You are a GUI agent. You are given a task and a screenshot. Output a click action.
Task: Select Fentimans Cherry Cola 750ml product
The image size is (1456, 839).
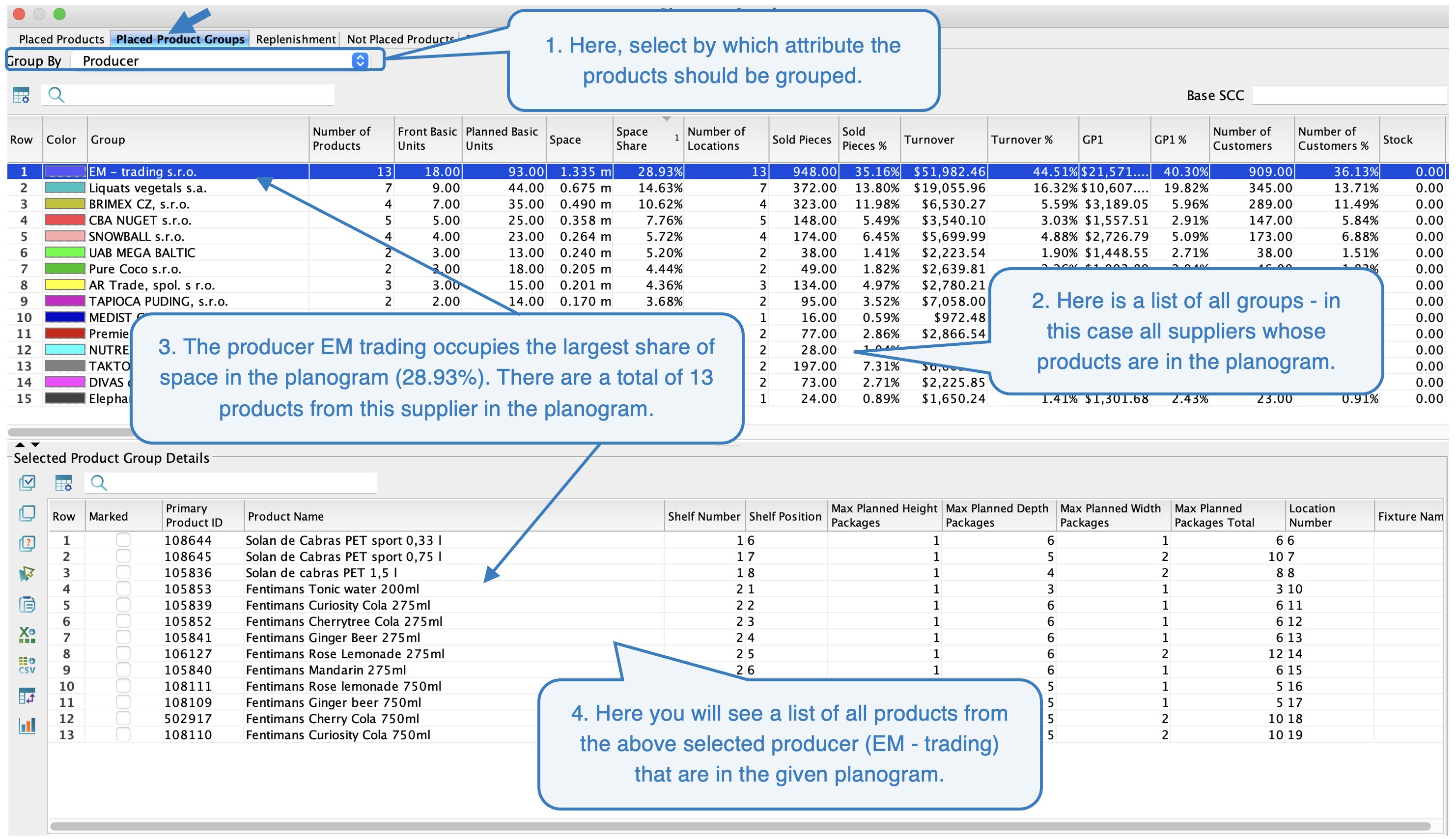(x=333, y=719)
